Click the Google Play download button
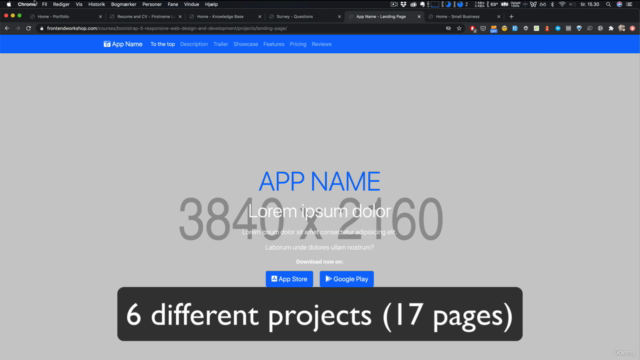 [x=347, y=279]
